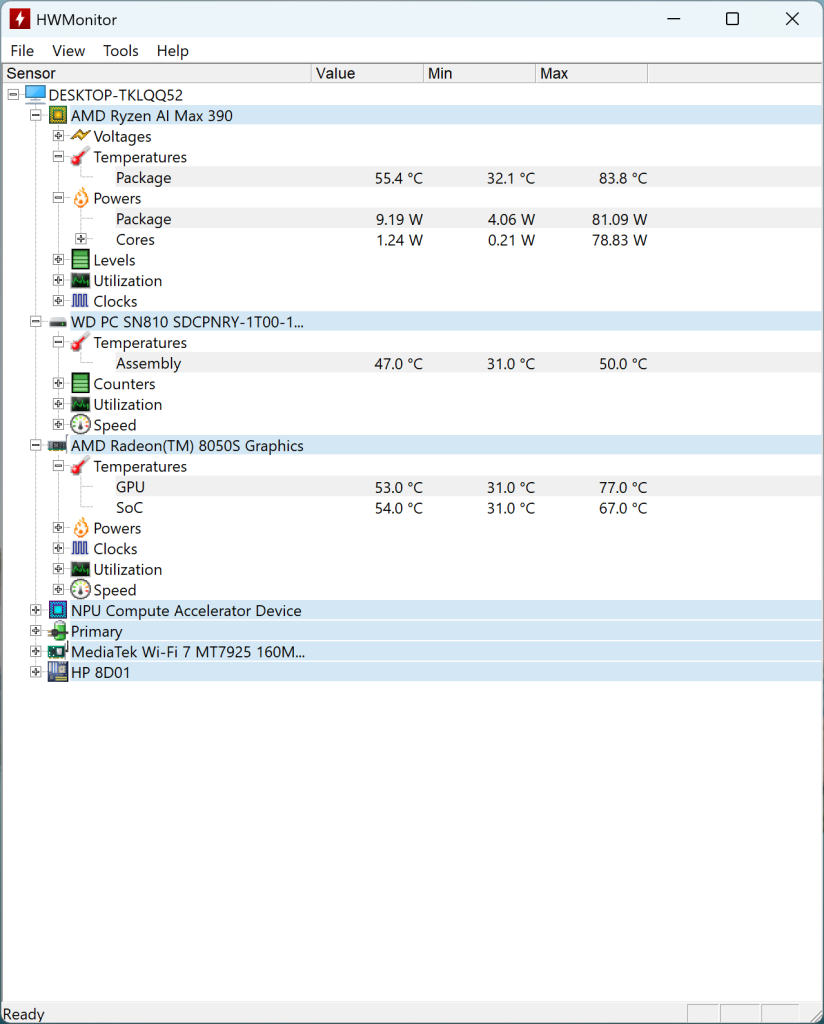Select the DESKTOP-TKLQQ52 computer icon
The image size is (824, 1024).
tap(35, 95)
